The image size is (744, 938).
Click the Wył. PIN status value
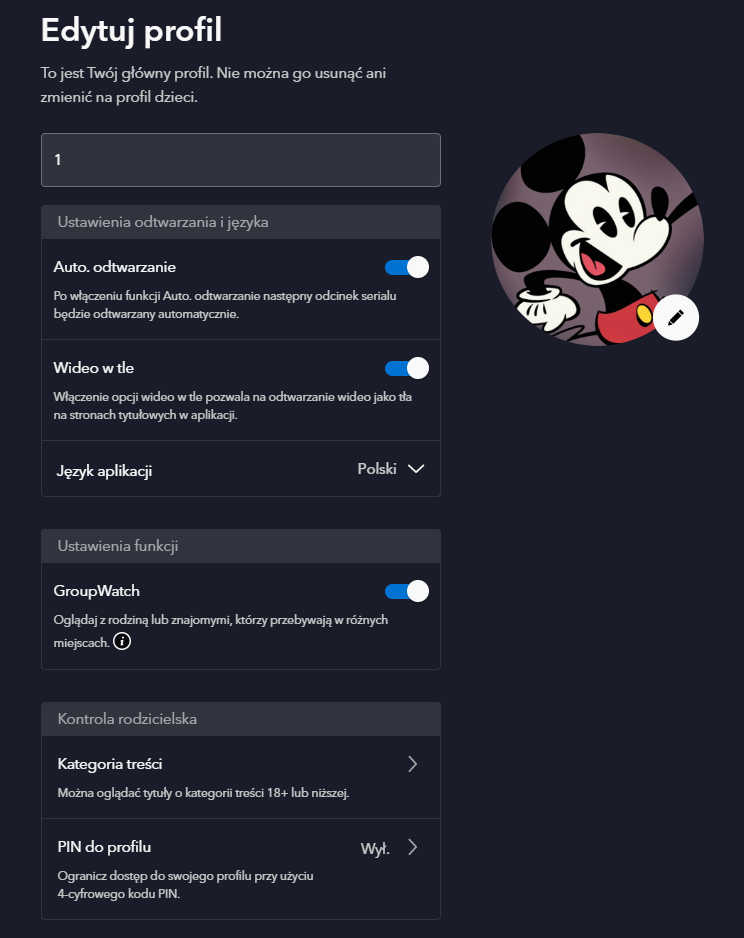coord(376,848)
